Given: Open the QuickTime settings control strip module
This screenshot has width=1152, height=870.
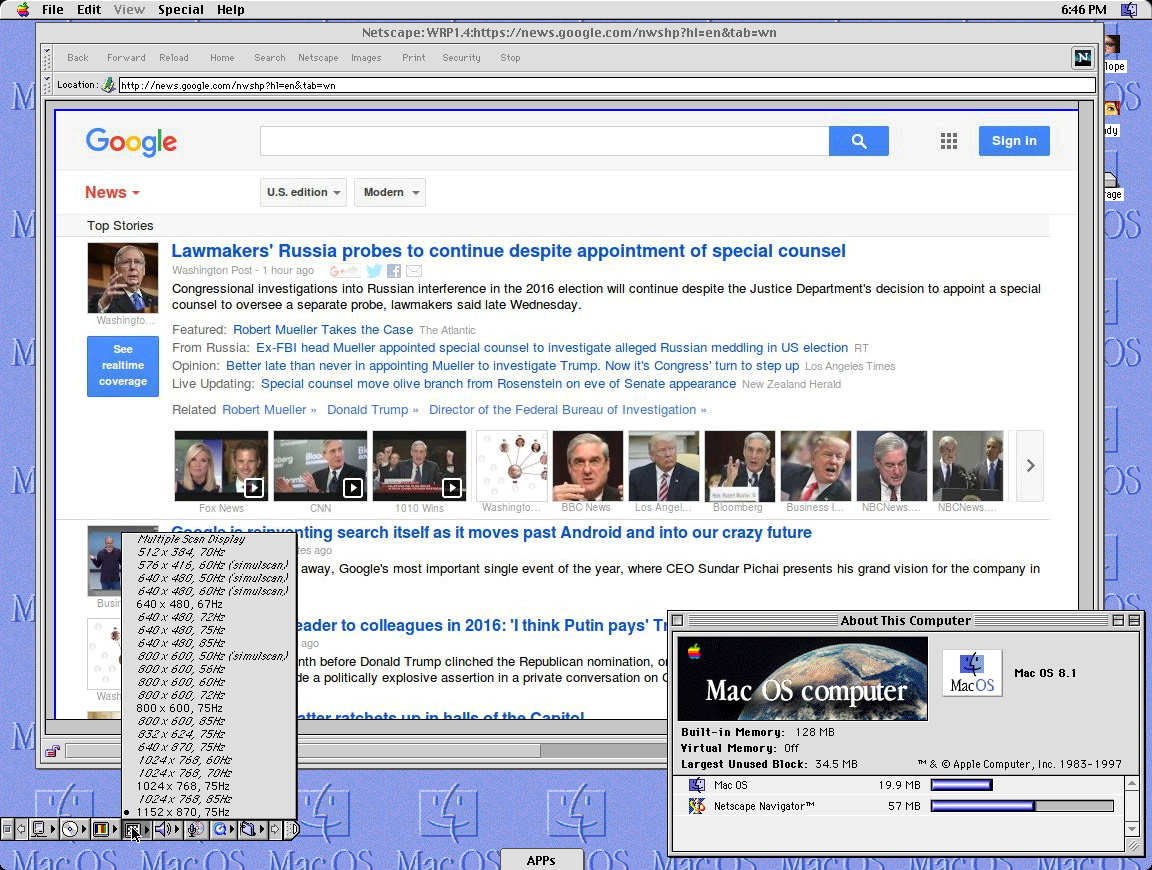Looking at the screenshot, I should (x=223, y=830).
